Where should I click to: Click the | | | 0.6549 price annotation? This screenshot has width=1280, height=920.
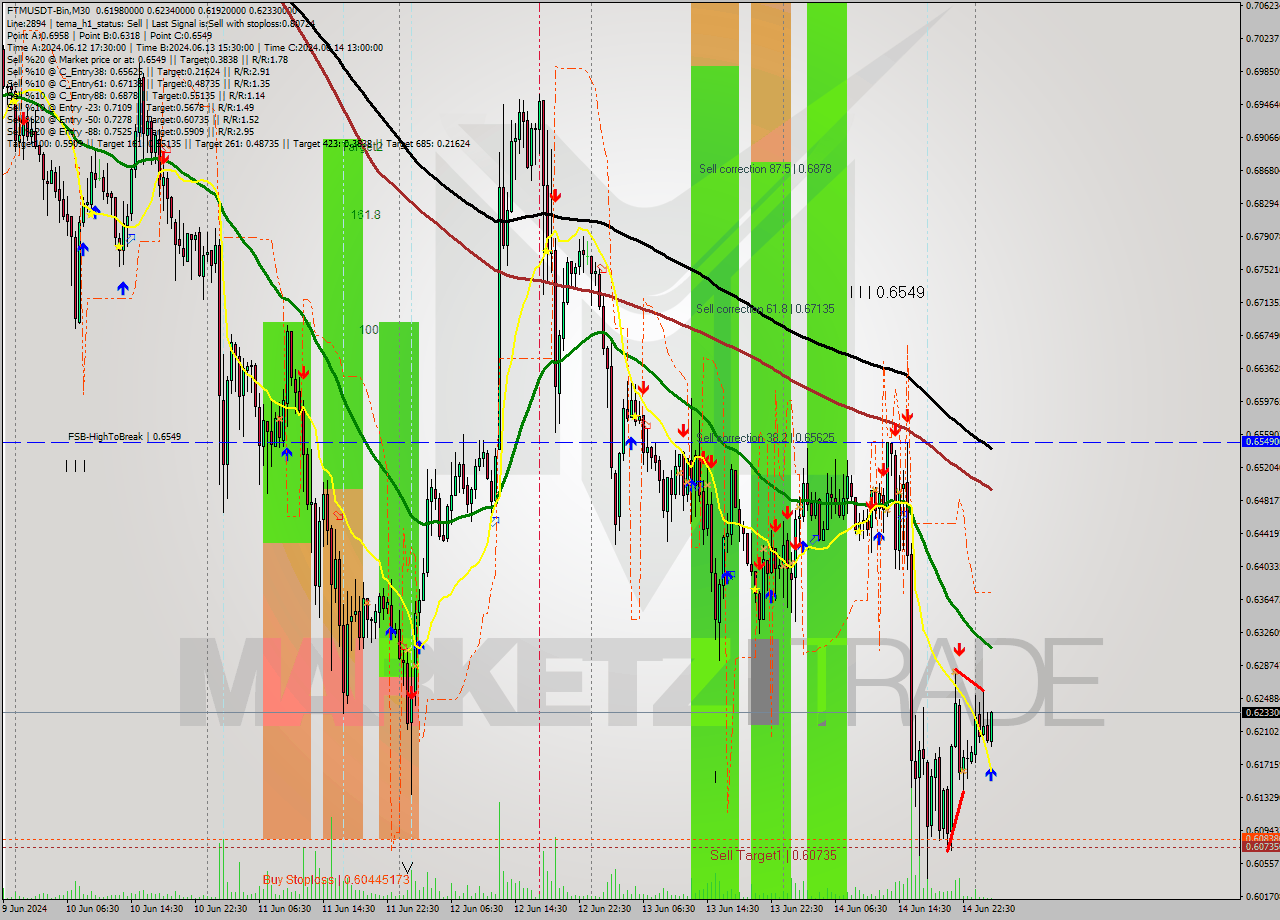pos(887,292)
